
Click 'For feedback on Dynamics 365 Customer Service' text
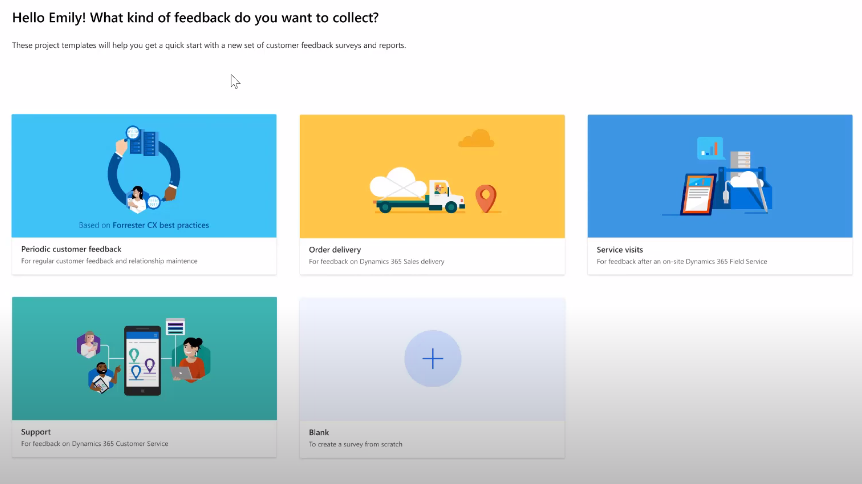tap(95, 444)
